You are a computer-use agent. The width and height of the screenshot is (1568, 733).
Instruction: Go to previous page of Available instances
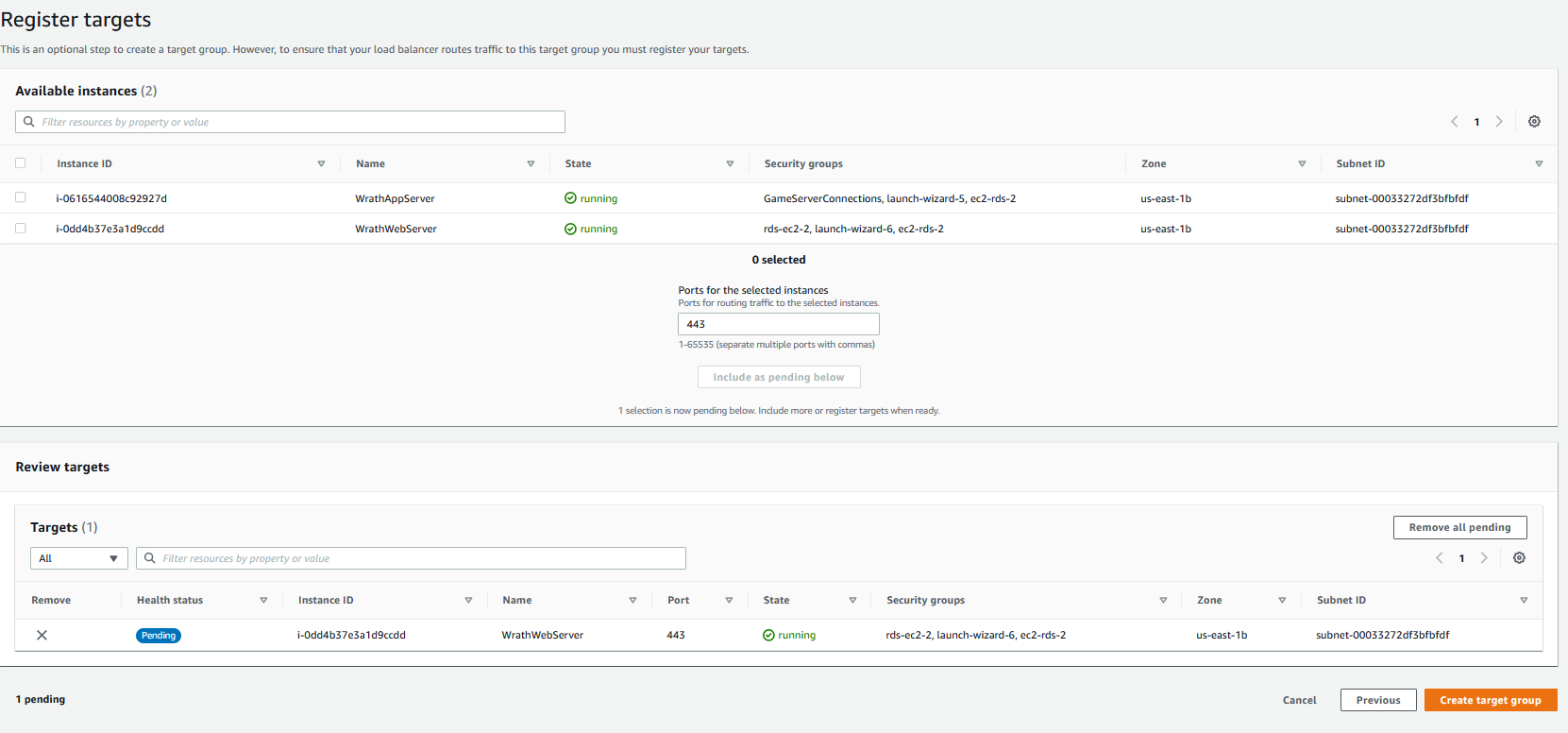tap(1454, 122)
